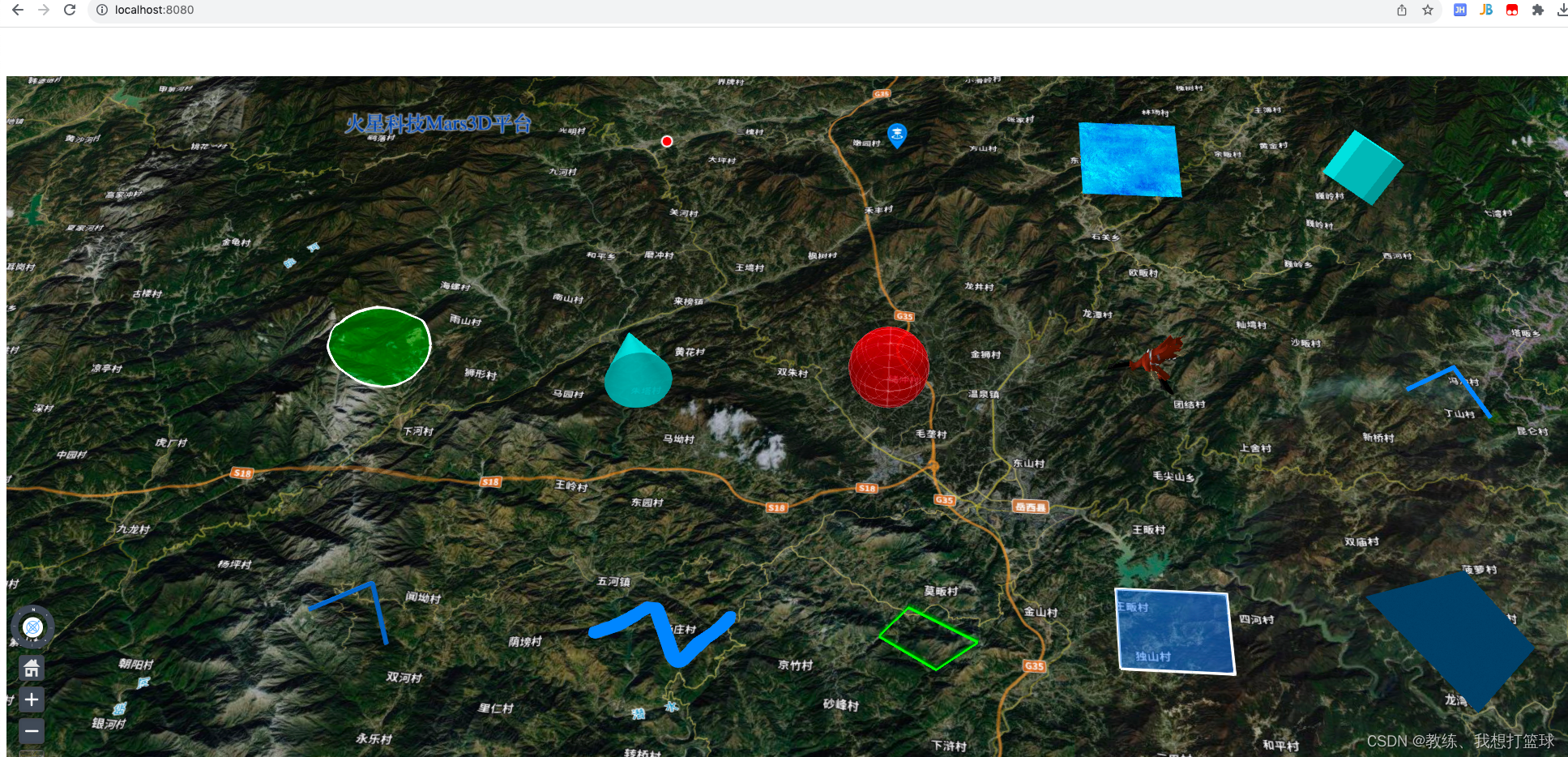Click the blue billboard pin marker
The height and width of the screenshot is (757, 1568).
[x=897, y=135]
